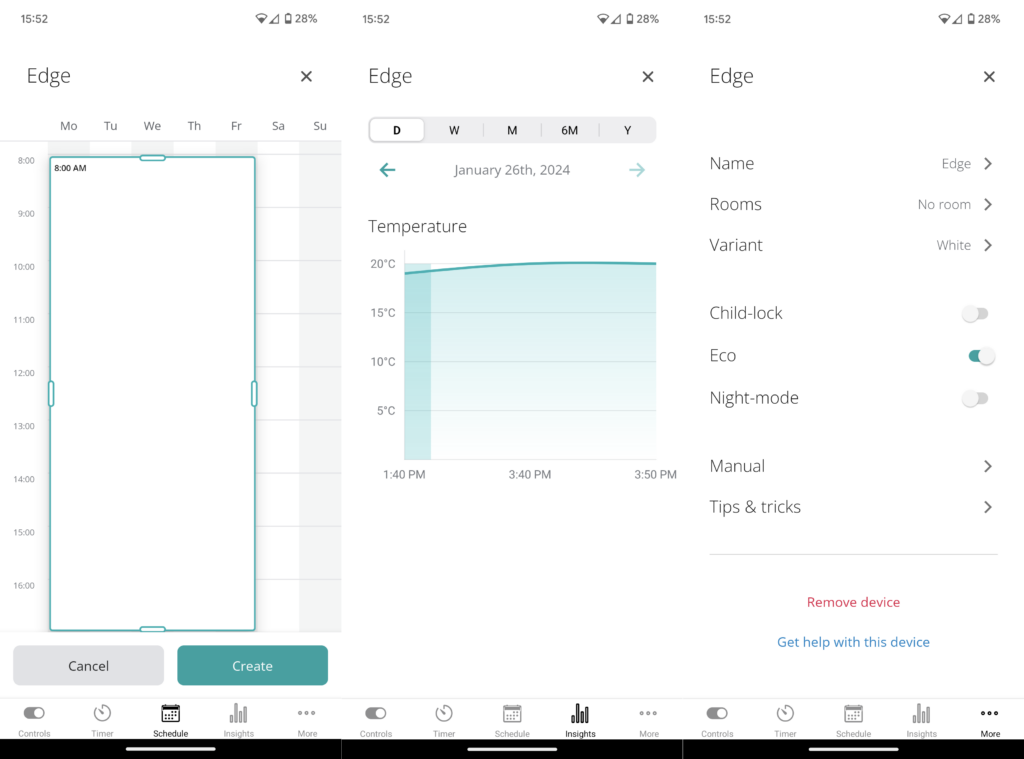Tap More dots in the settings screen

(989, 713)
